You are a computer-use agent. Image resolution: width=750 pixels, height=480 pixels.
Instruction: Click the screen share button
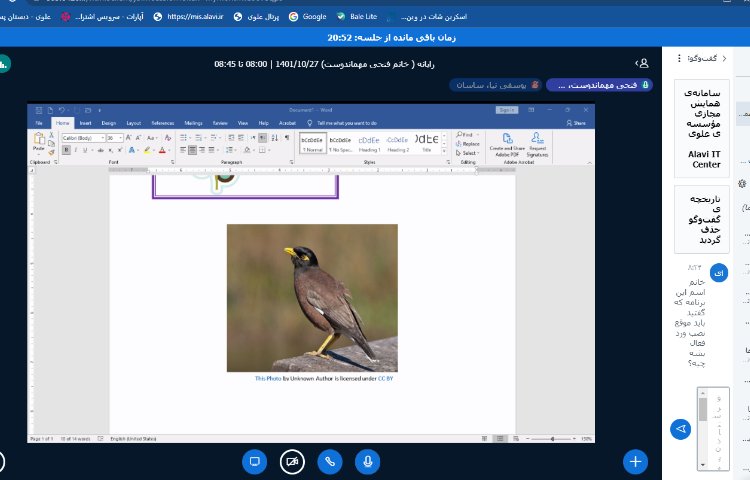(254, 461)
